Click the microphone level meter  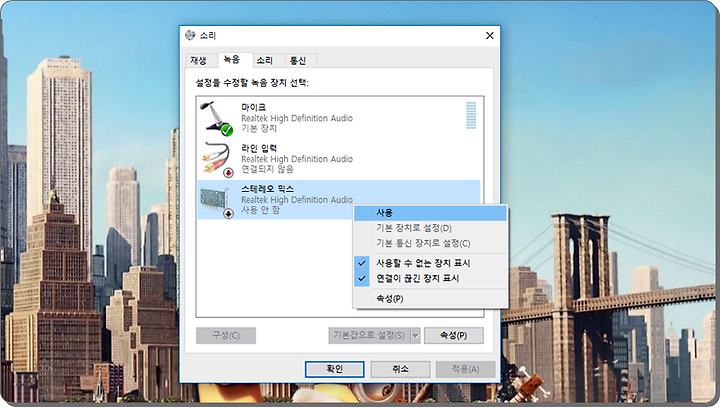coord(471,115)
